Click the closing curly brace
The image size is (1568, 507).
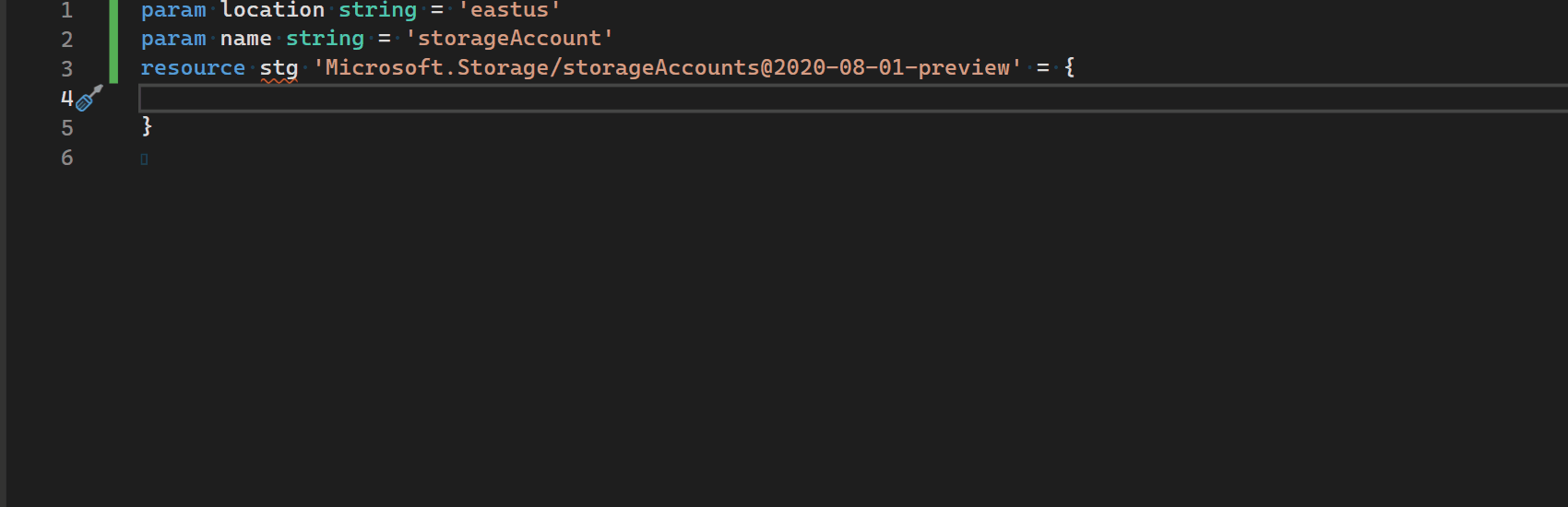click(x=147, y=126)
